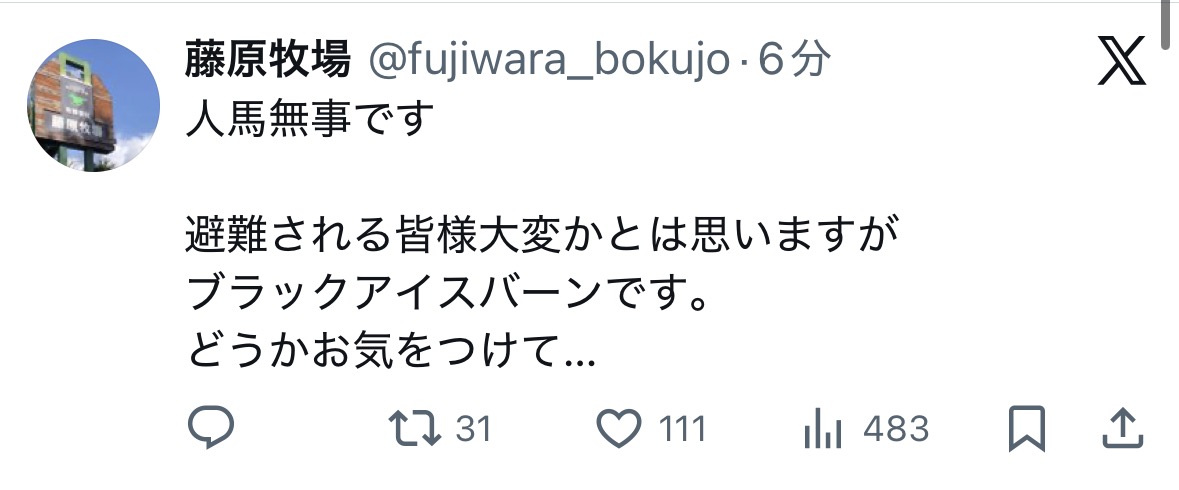This screenshot has width=1179, height=490.
Task: Share the tweet using the upload arrow icon
Action: (x=1122, y=428)
